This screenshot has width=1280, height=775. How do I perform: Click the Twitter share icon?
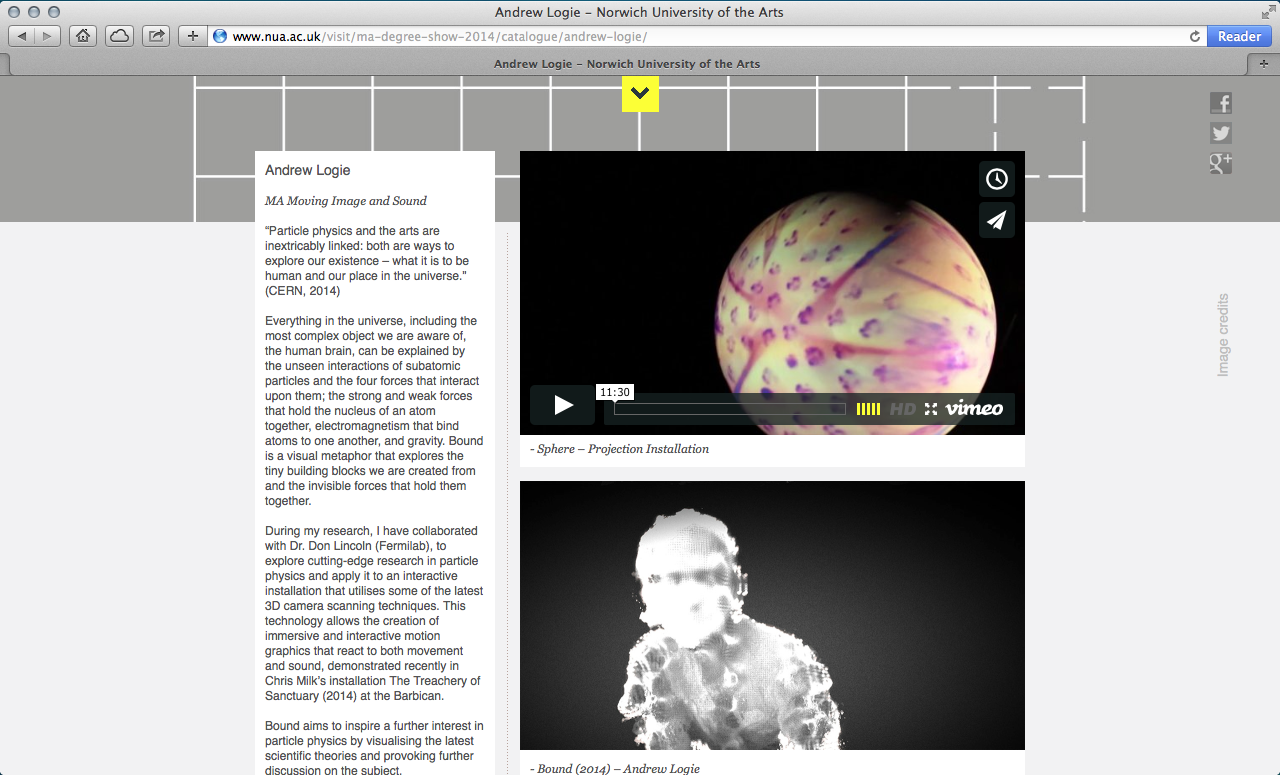click(1220, 133)
